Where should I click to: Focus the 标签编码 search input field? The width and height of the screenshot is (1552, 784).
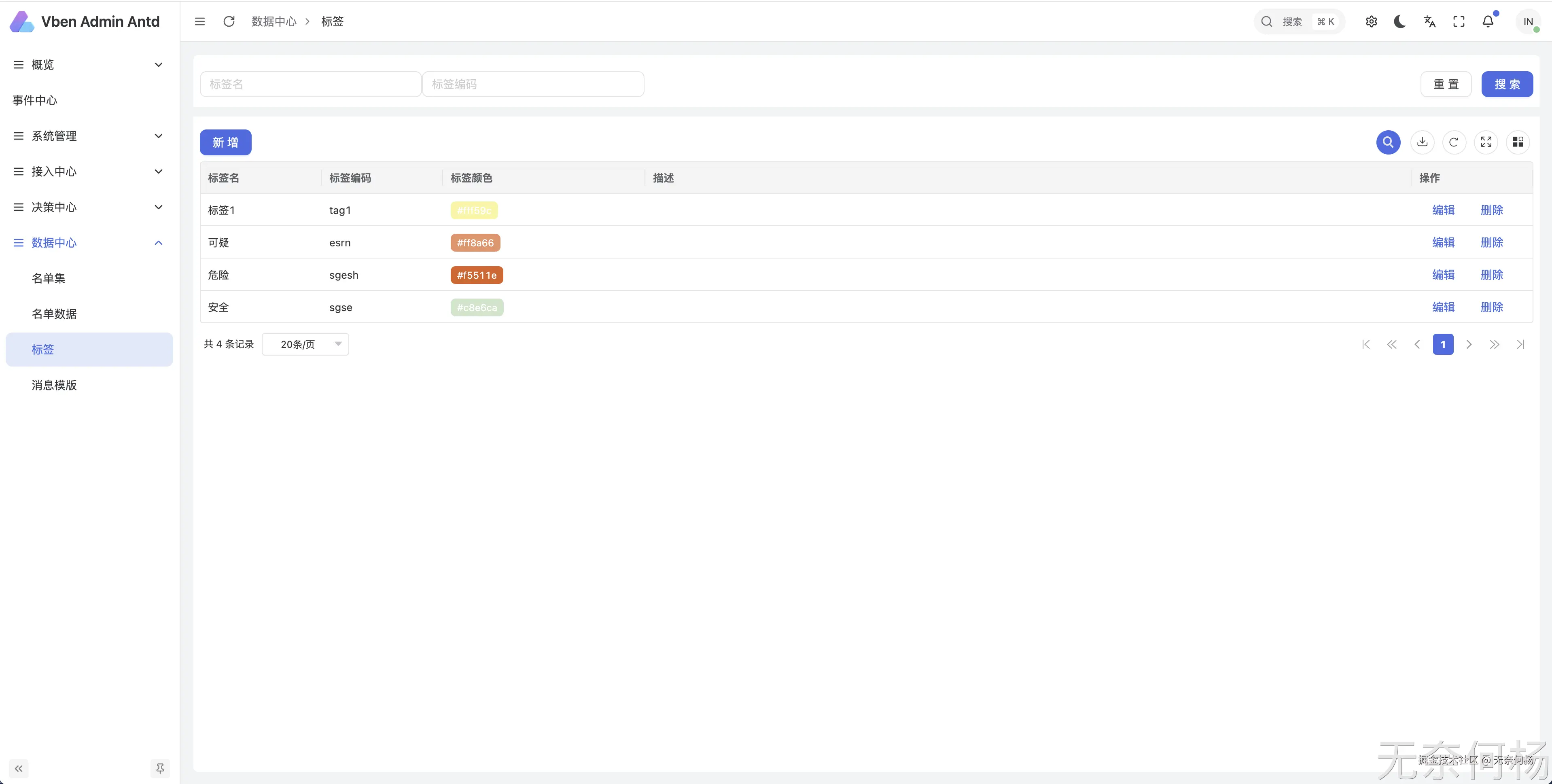pos(532,85)
